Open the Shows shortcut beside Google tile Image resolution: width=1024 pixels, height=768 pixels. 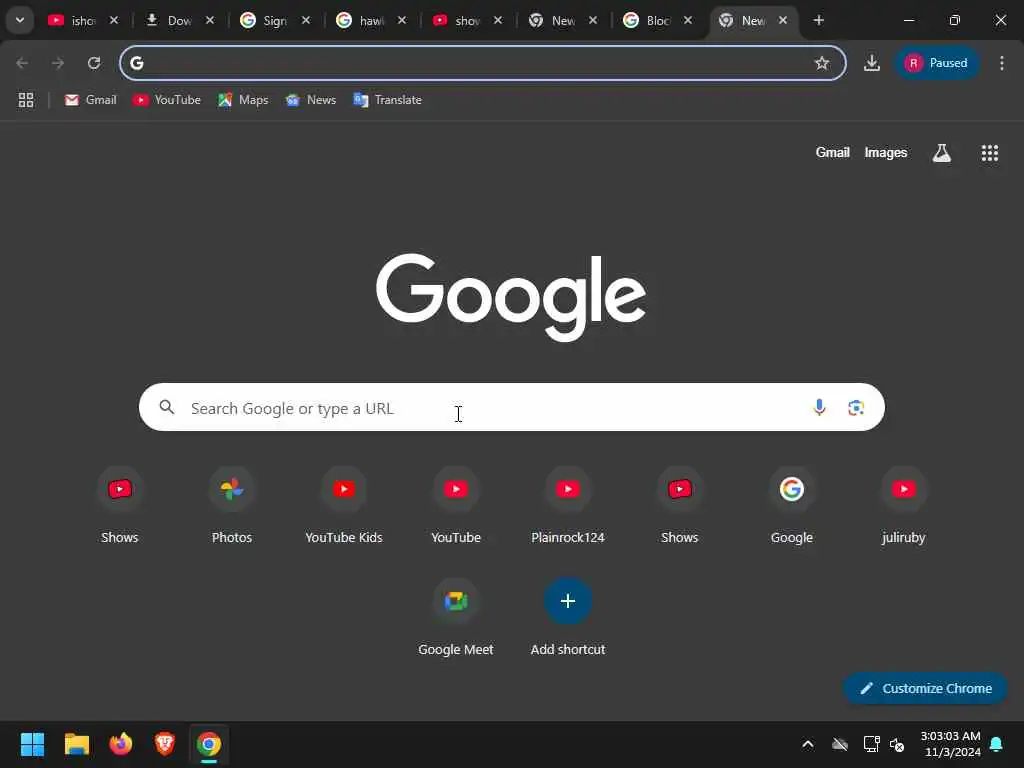[680, 507]
